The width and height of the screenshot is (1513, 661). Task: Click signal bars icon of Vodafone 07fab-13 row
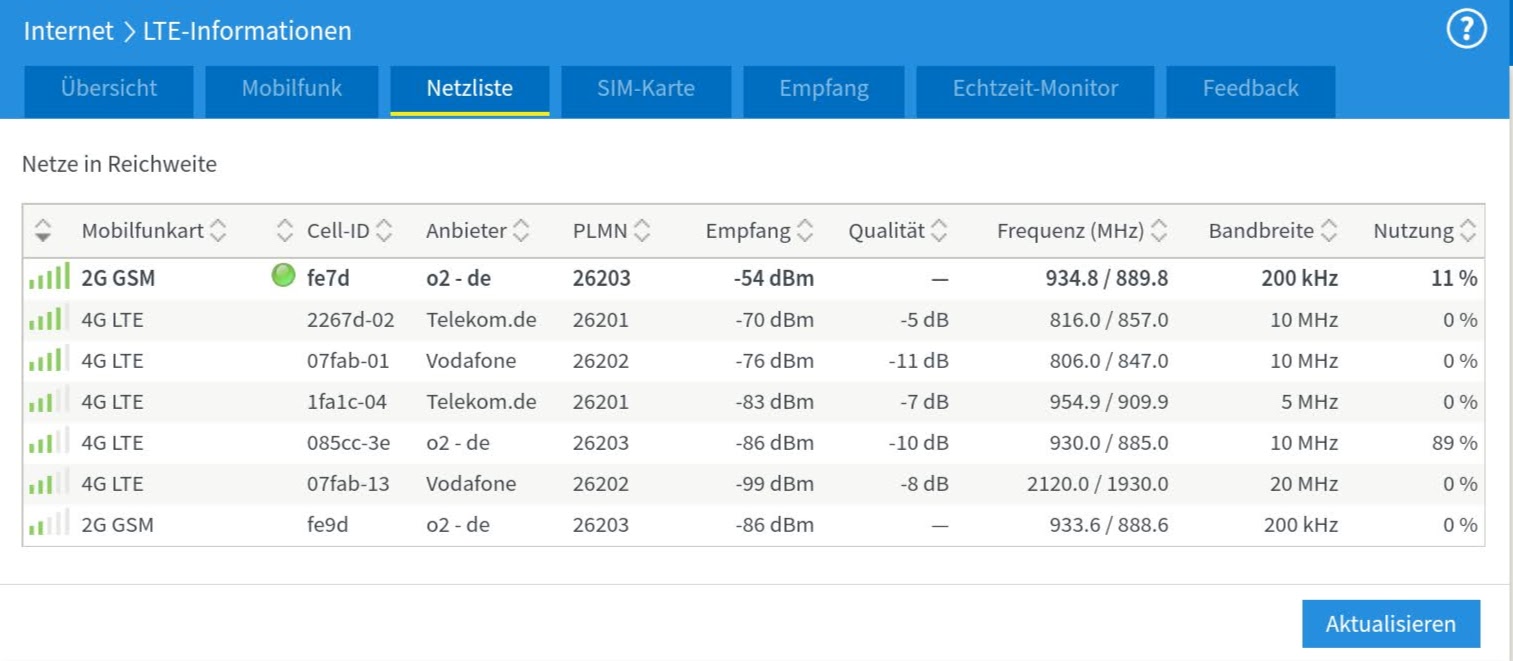pos(49,484)
